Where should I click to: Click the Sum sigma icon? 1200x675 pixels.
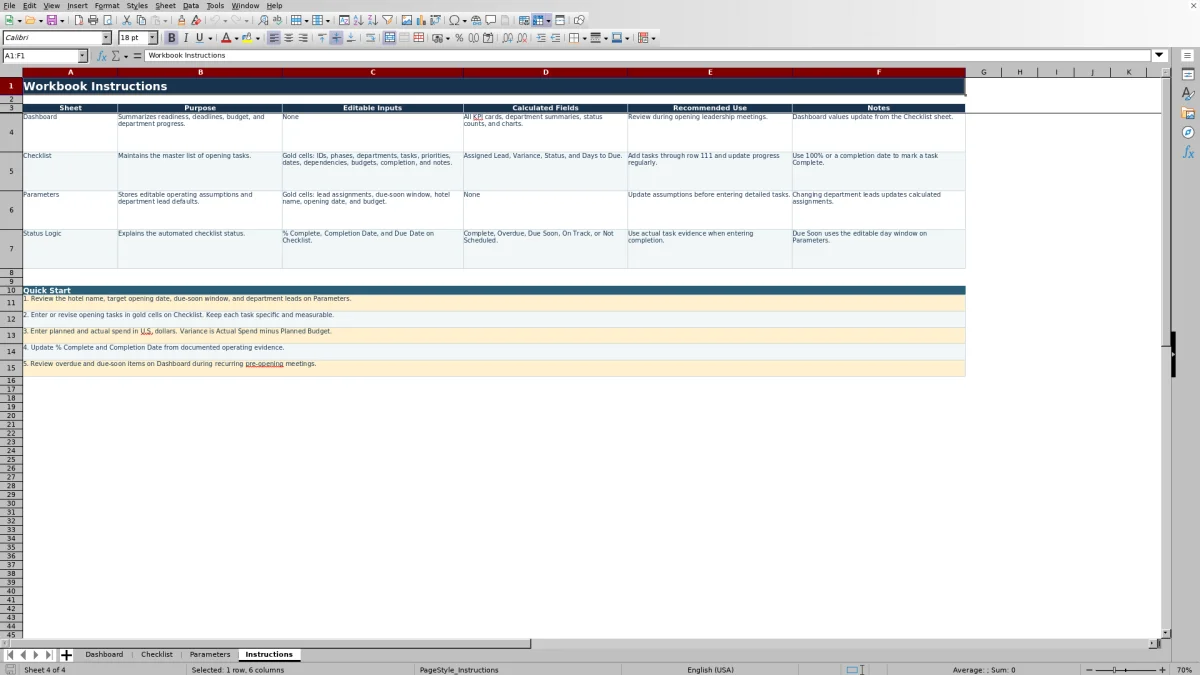click(x=116, y=56)
